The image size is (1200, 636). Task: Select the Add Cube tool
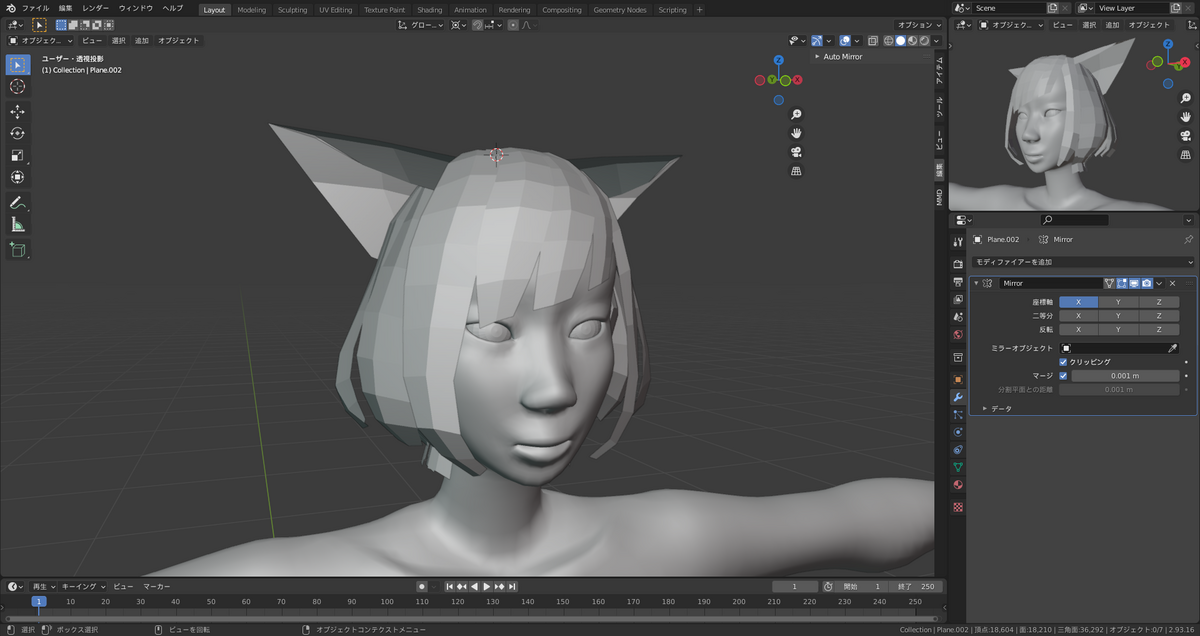(17, 250)
